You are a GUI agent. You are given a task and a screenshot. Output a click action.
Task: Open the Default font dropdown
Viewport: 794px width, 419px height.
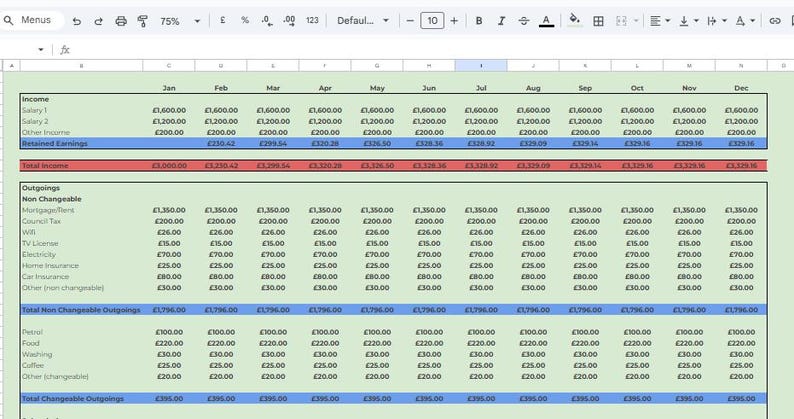pyautogui.click(x=363, y=21)
